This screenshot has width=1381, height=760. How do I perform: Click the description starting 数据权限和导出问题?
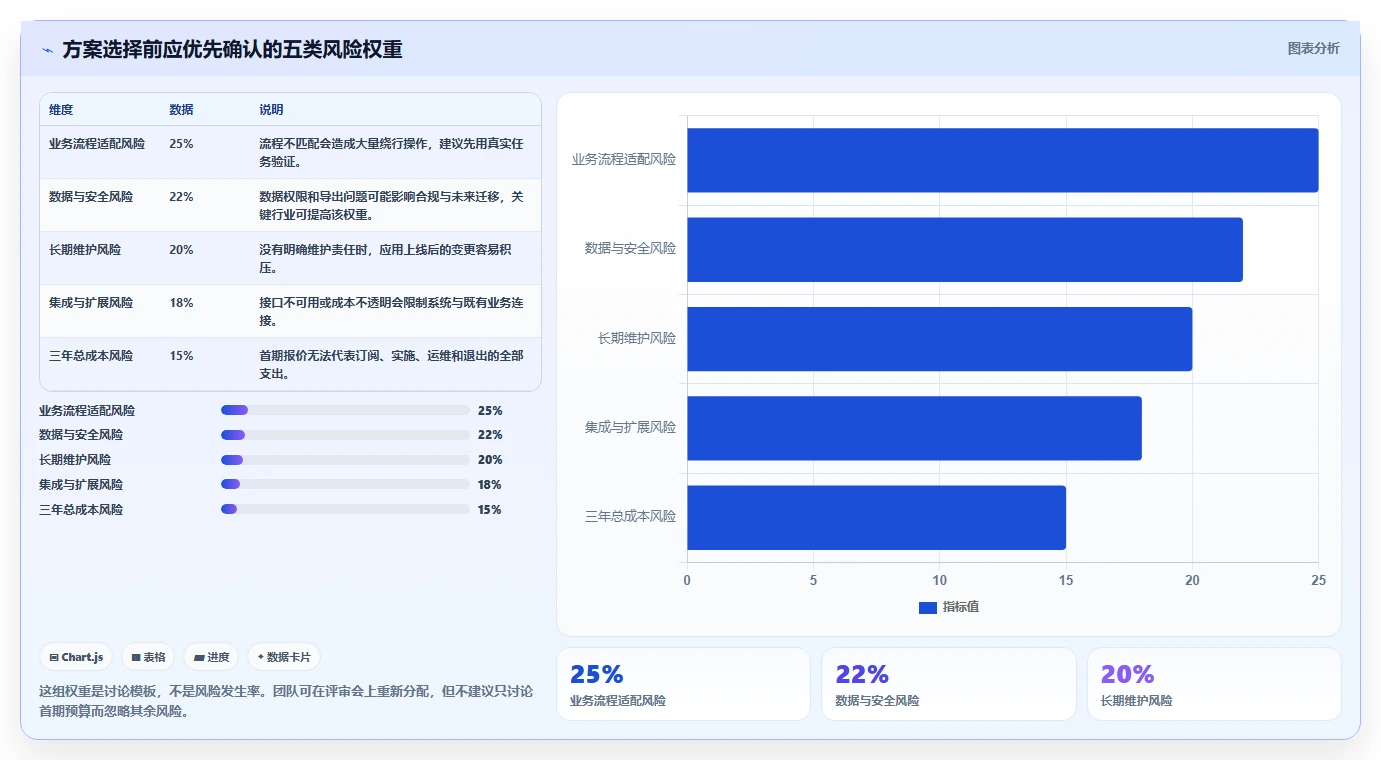click(391, 205)
